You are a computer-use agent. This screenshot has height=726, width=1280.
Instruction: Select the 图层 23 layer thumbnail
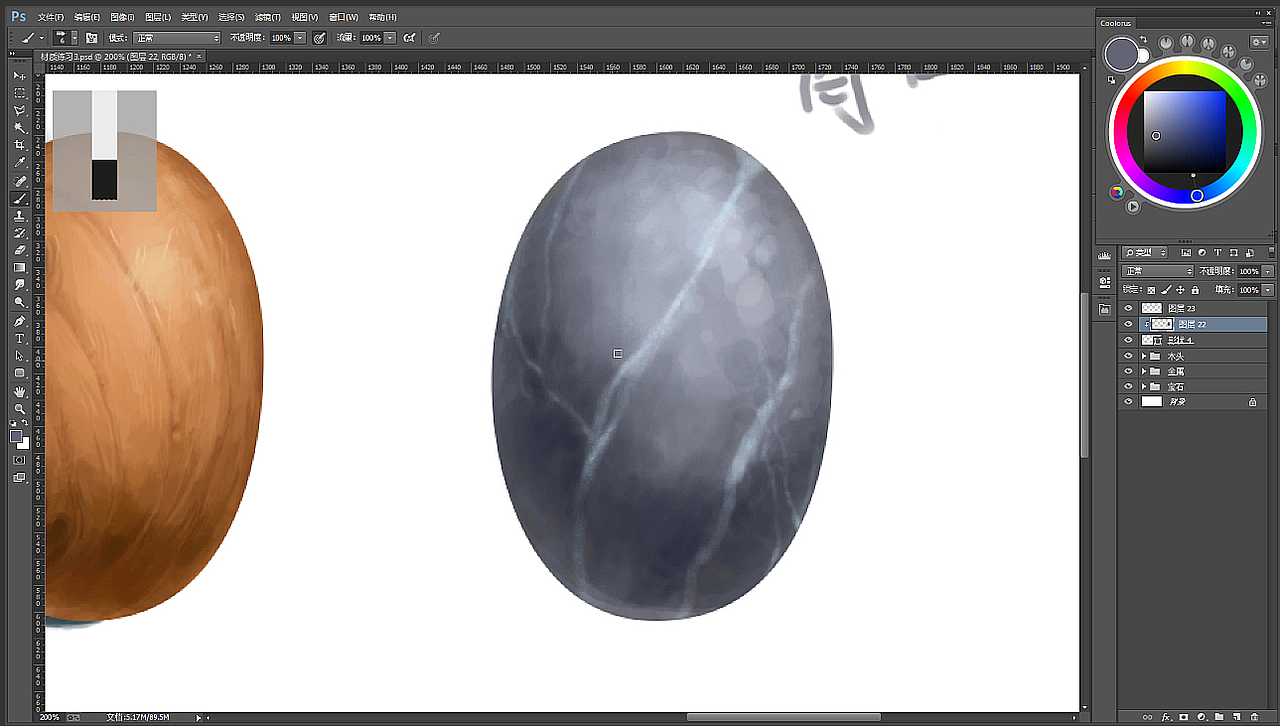point(1152,309)
